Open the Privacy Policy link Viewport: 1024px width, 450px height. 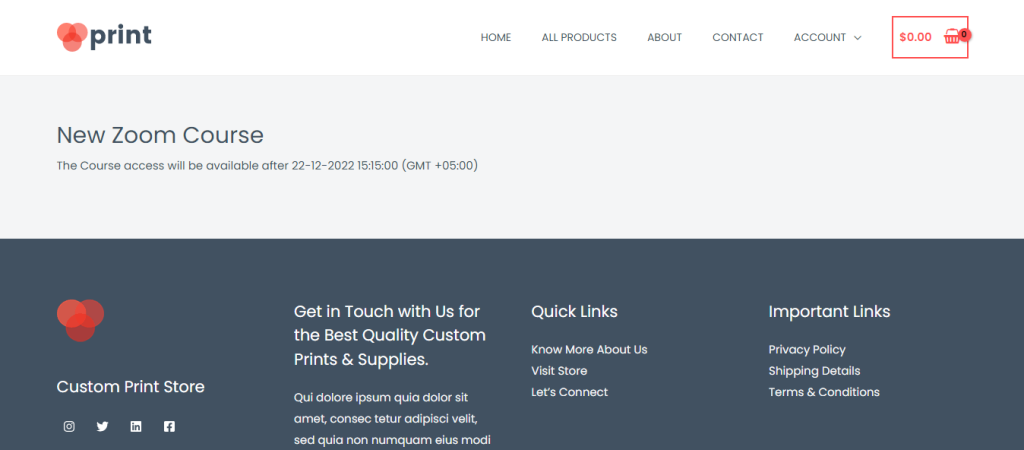click(807, 349)
